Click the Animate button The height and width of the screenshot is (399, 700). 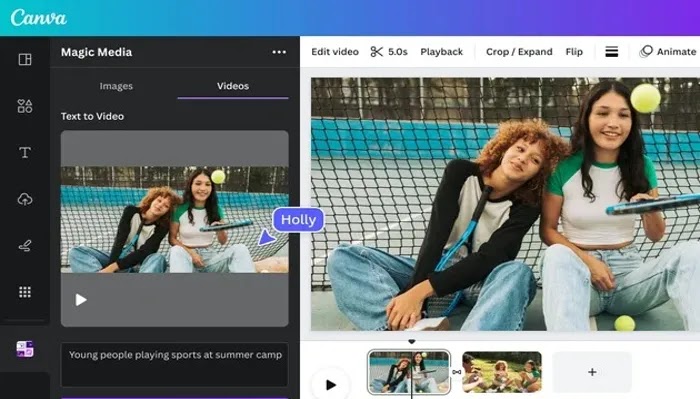coord(668,52)
